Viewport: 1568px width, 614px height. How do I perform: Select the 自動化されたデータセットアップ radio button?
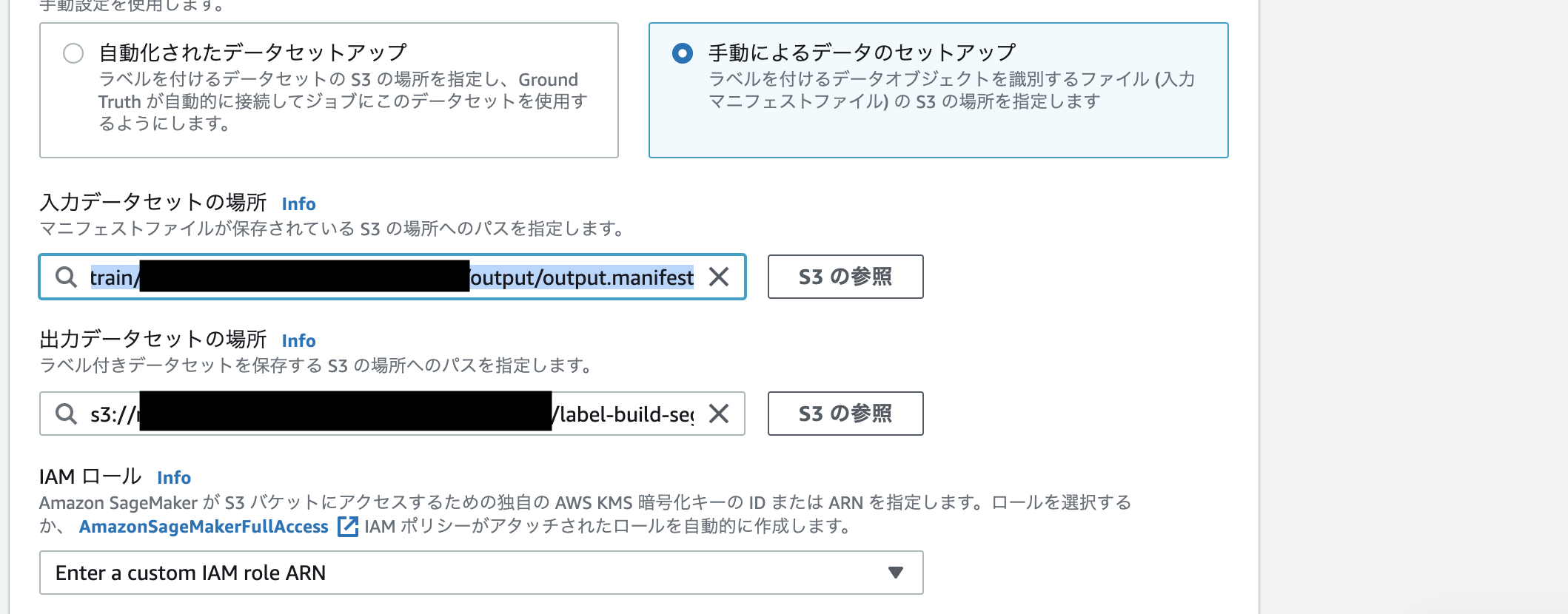(71, 53)
